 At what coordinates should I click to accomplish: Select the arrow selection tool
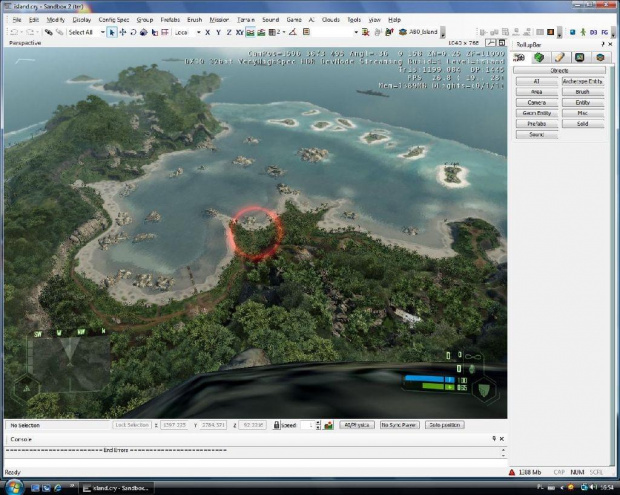111,32
